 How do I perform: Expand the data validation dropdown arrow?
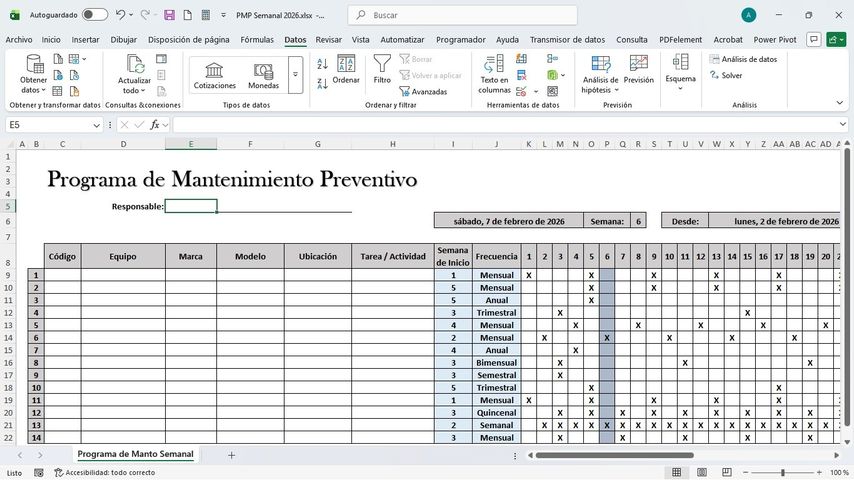[536, 92]
